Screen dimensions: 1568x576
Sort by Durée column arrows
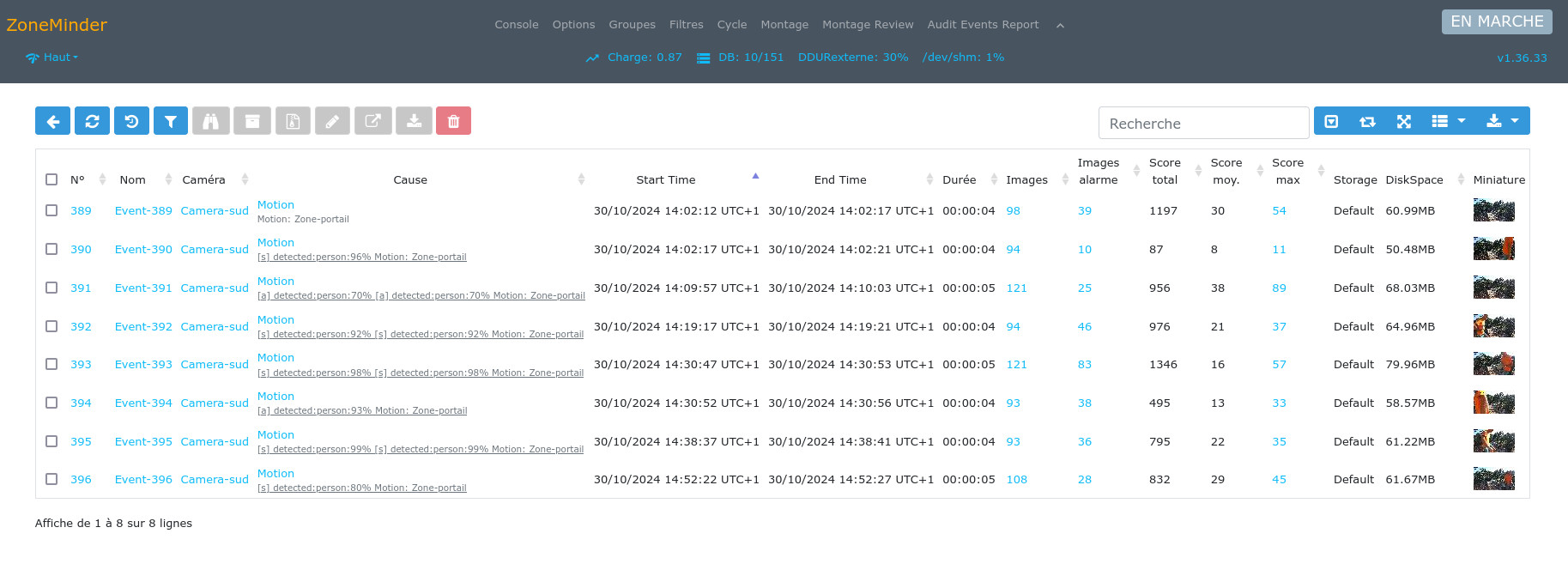[x=994, y=179]
